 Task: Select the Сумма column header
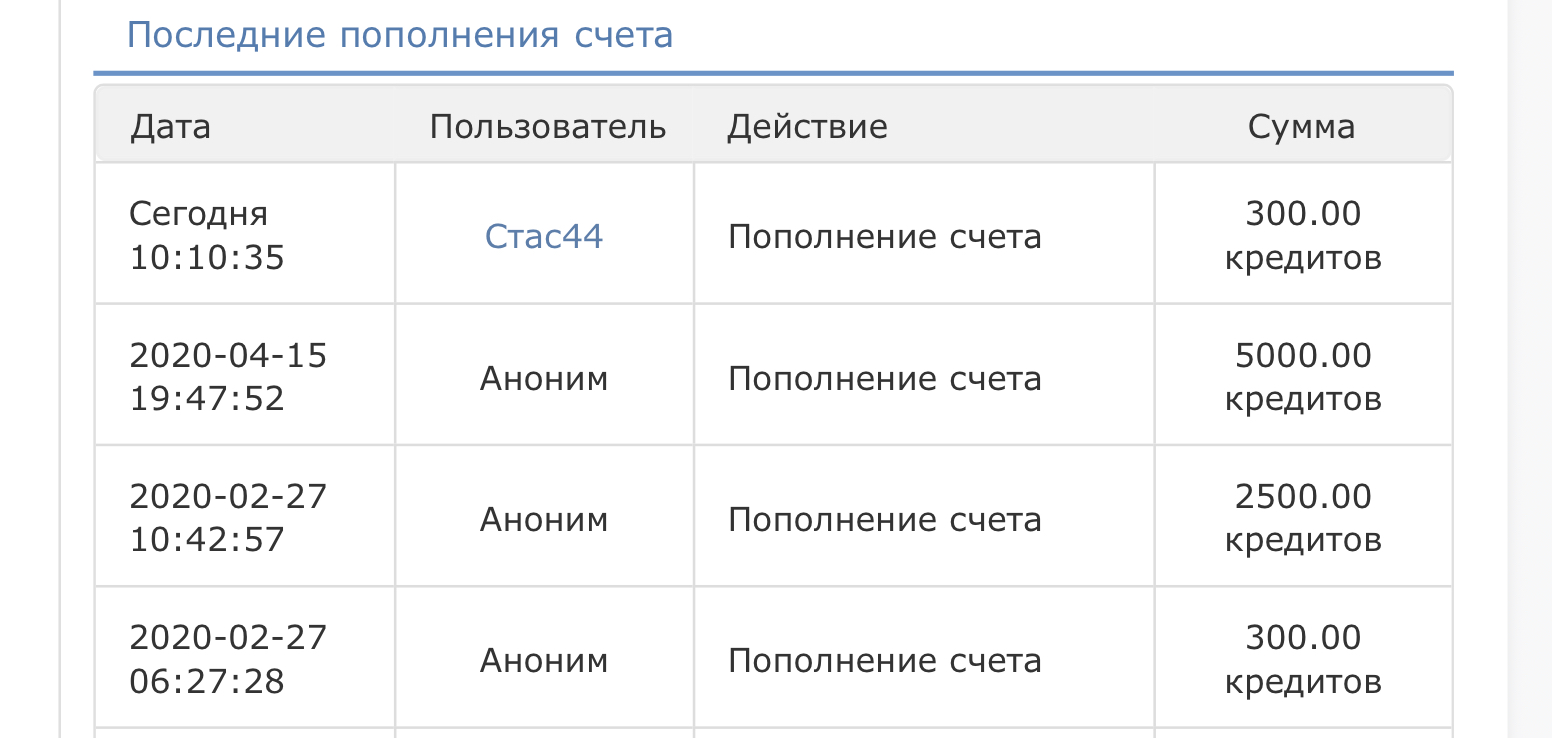coord(1302,127)
